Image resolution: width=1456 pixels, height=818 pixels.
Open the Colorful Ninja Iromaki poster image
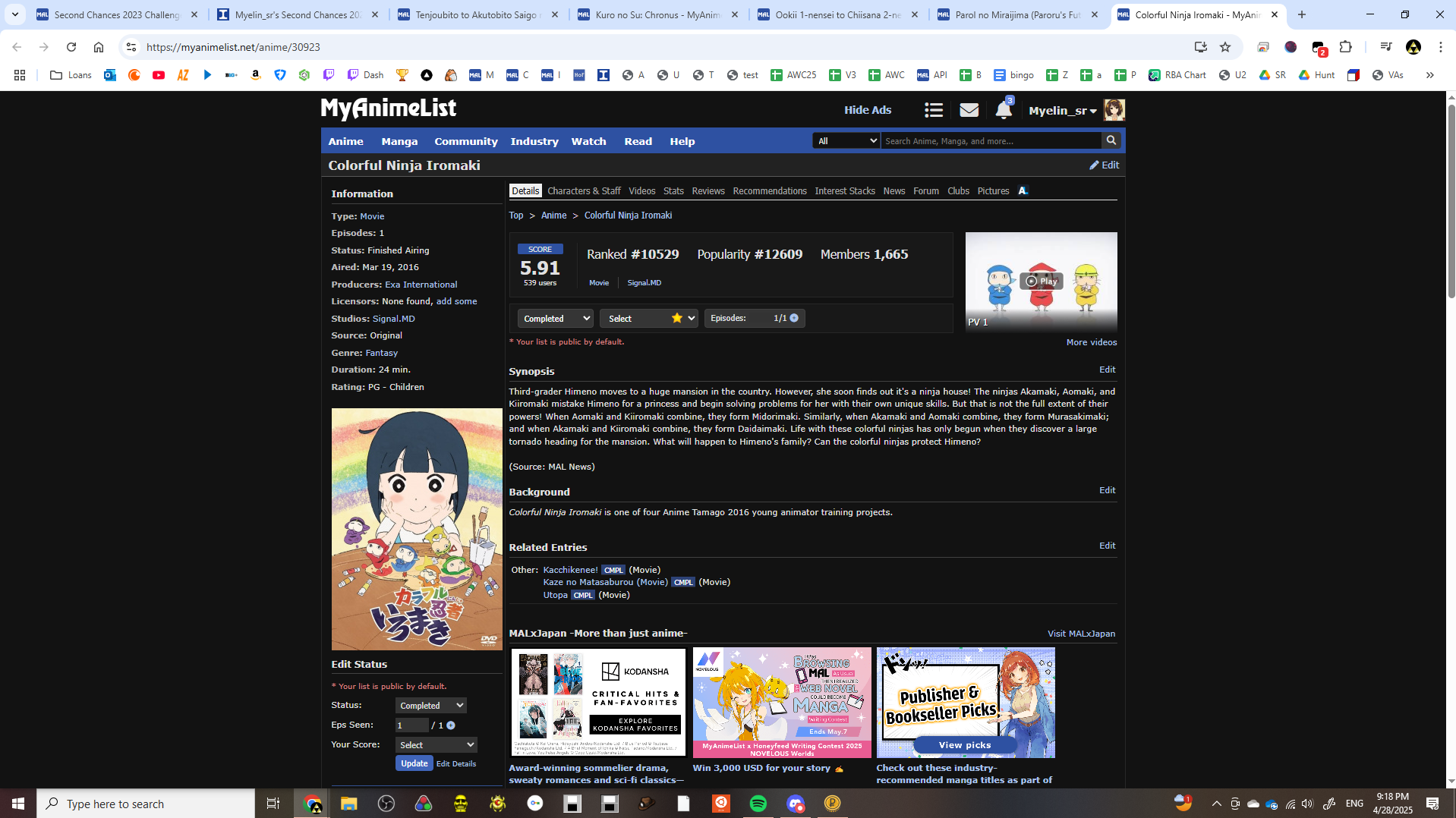(x=417, y=529)
